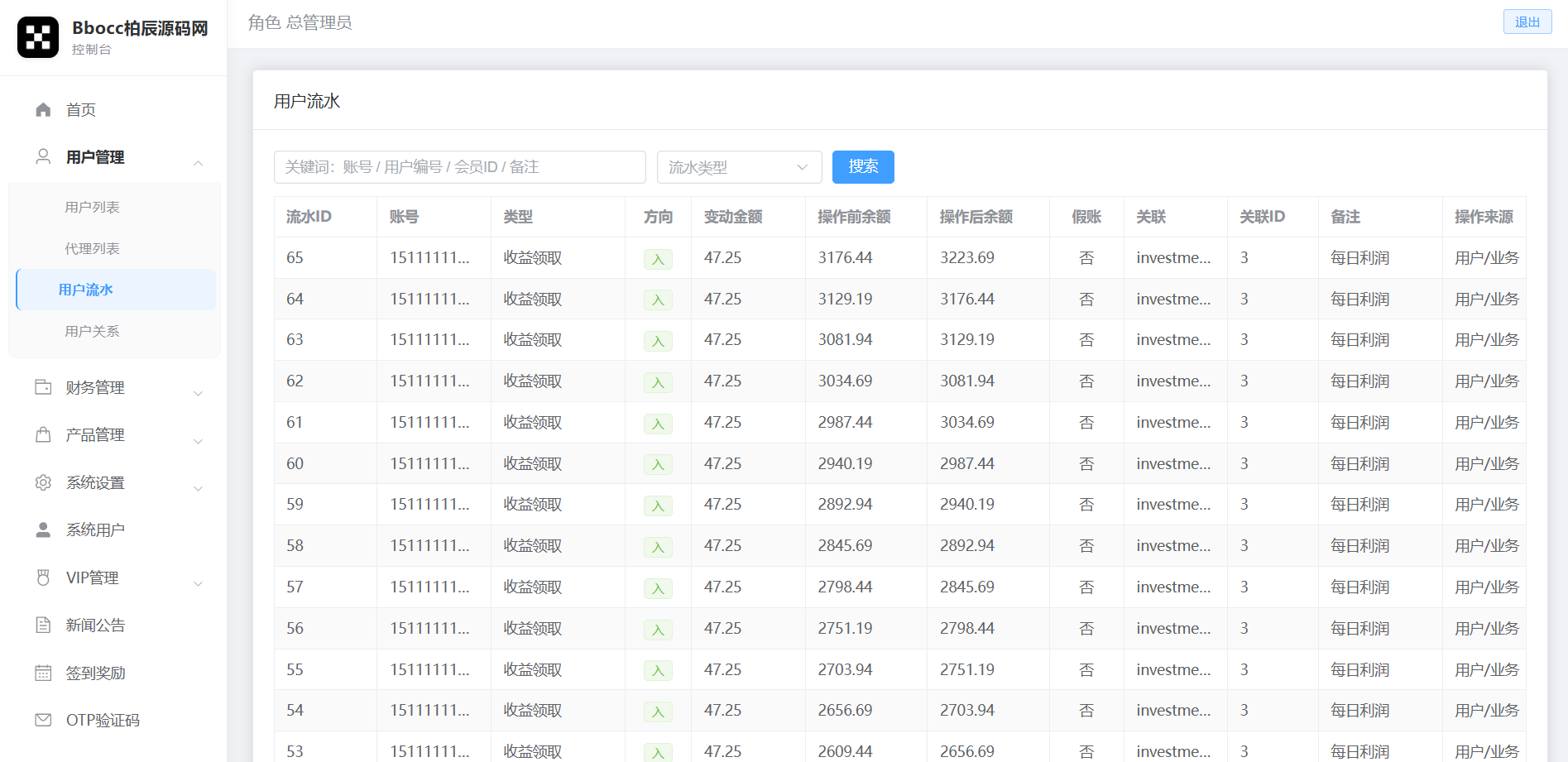
Task: Click investme... link cell in row 55
Action: click(1173, 669)
